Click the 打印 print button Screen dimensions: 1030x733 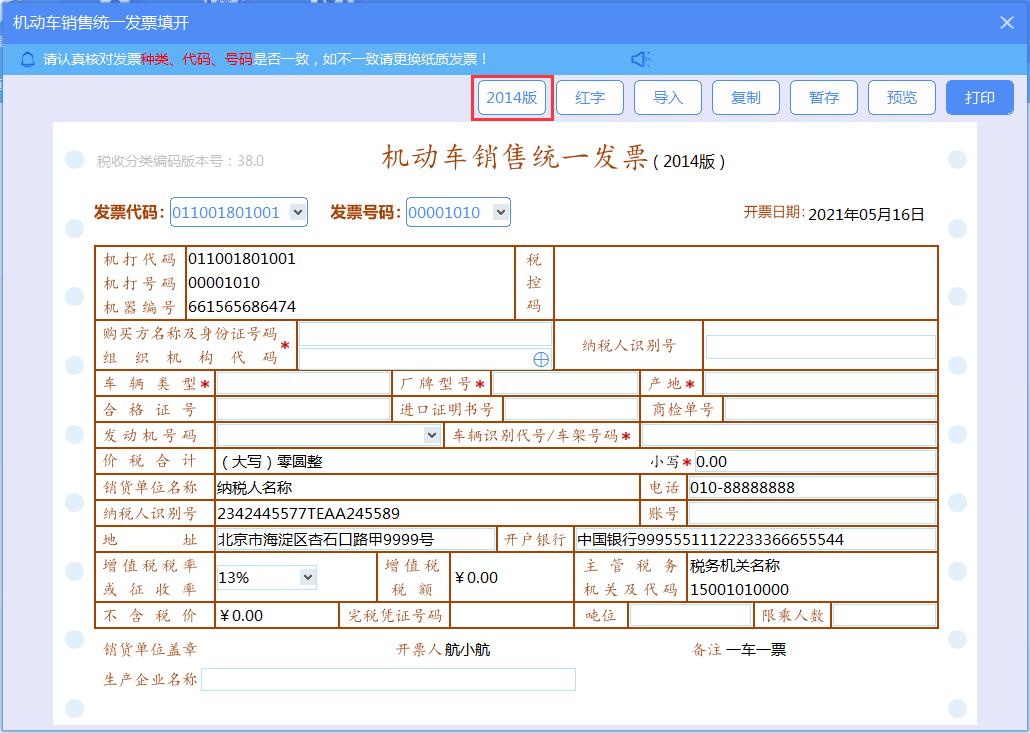tap(979, 97)
